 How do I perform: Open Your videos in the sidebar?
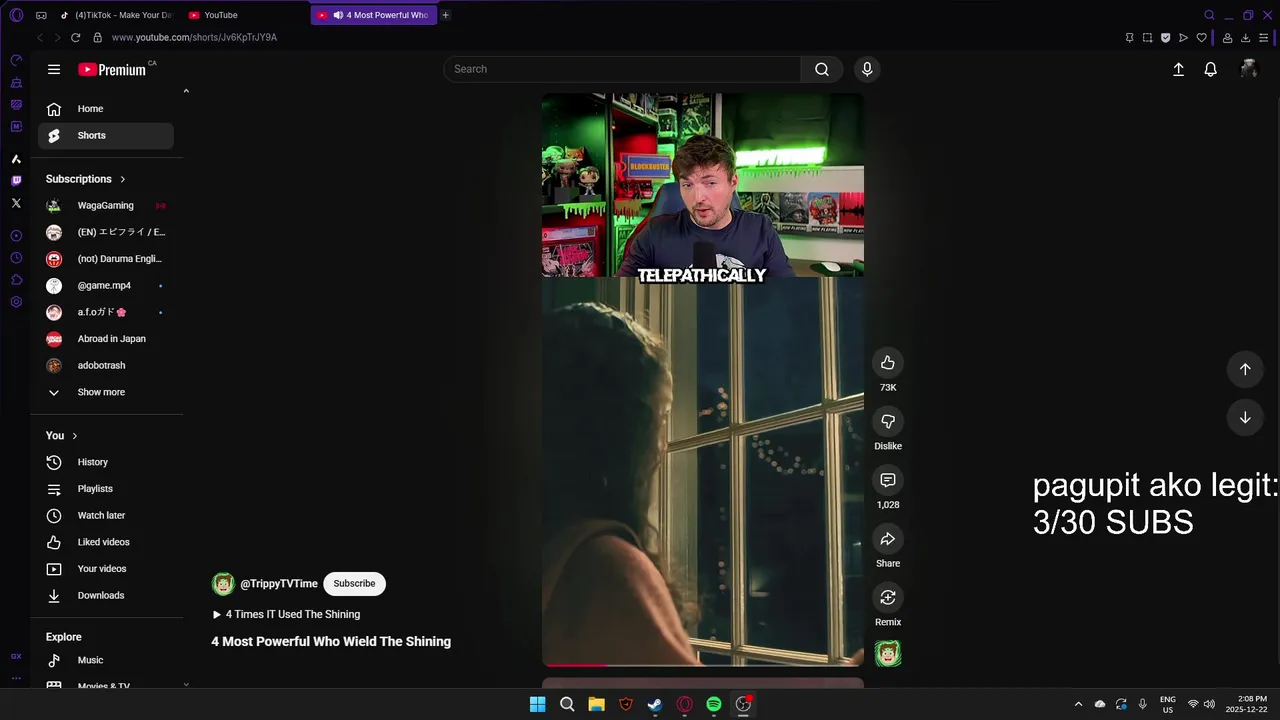[x=106, y=569]
